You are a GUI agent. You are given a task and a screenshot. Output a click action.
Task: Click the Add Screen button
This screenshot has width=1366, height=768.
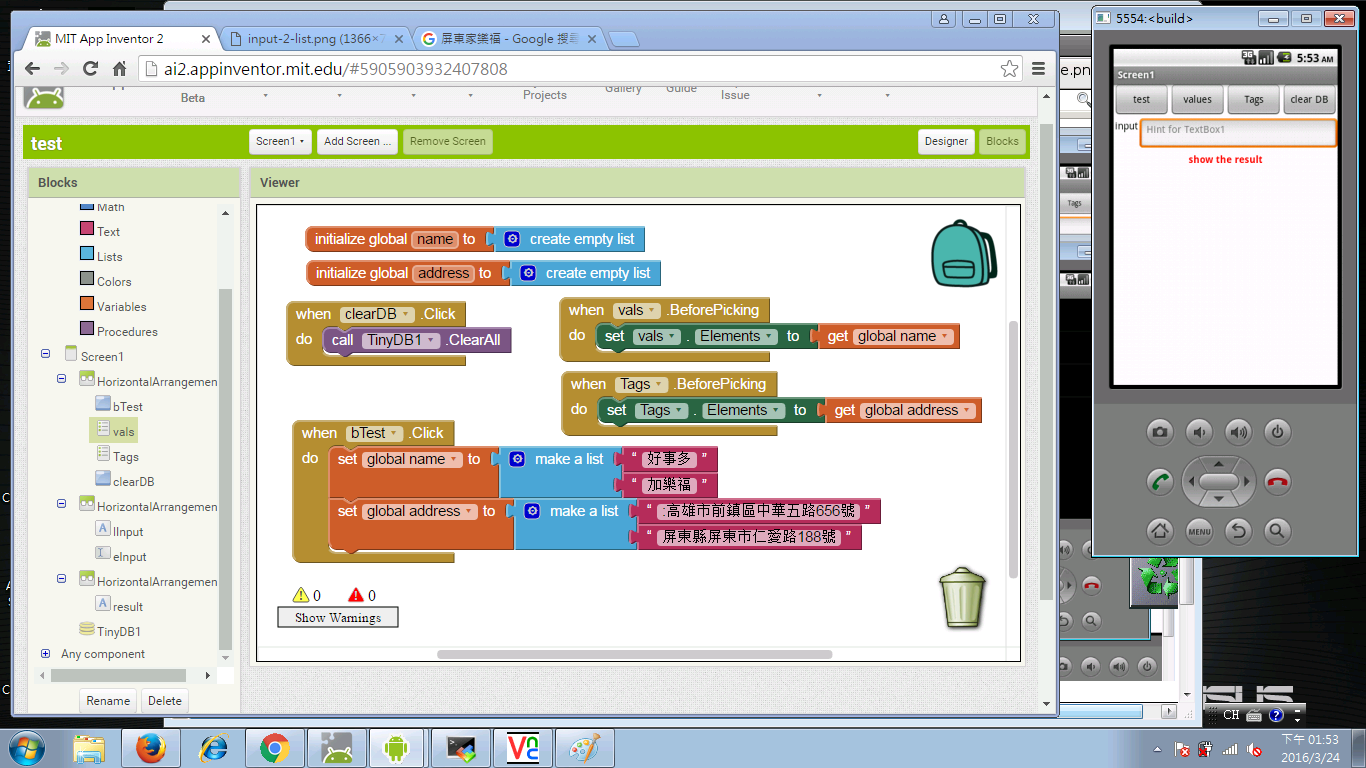pyautogui.click(x=357, y=142)
